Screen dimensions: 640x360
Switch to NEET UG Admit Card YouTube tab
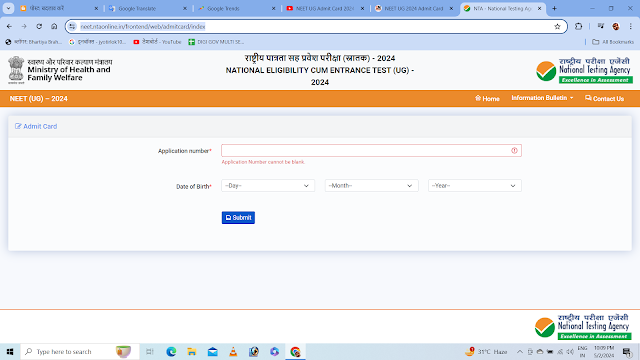[x=324, y=8]
